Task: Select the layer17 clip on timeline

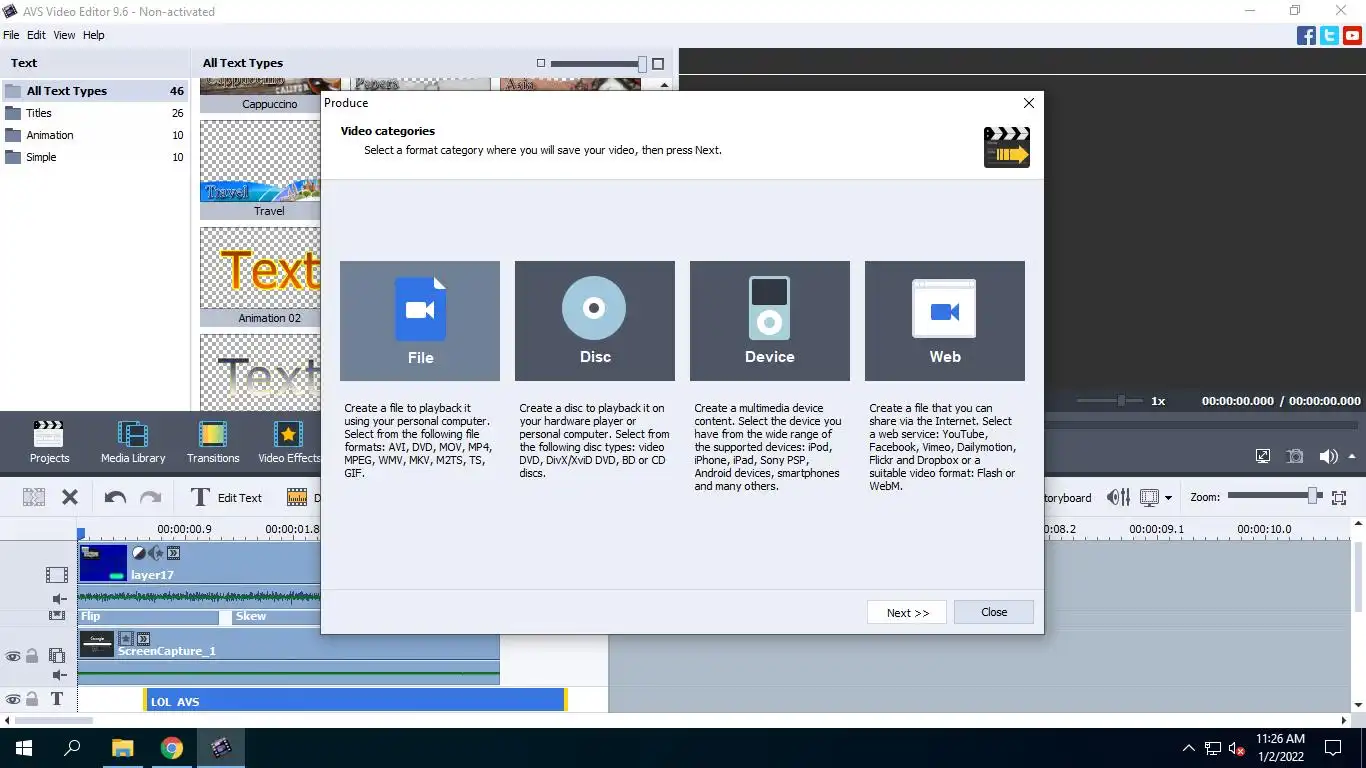Action: (199, 563)
